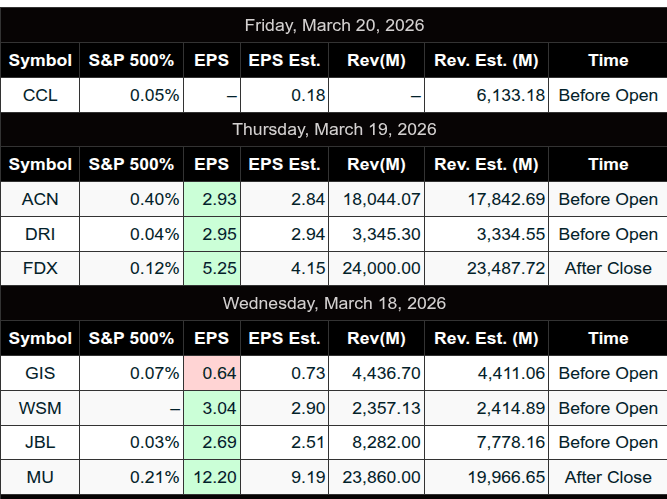Open the ACN symbol row
Viewport: 667px width, 499px height.
(40, 199)
